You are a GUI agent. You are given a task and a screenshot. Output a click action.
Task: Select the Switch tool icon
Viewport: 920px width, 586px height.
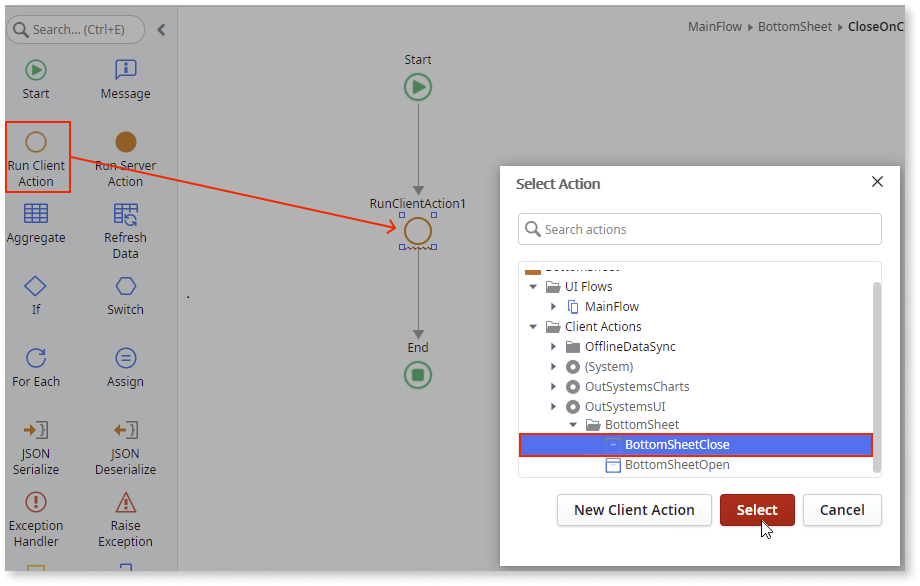125,286
